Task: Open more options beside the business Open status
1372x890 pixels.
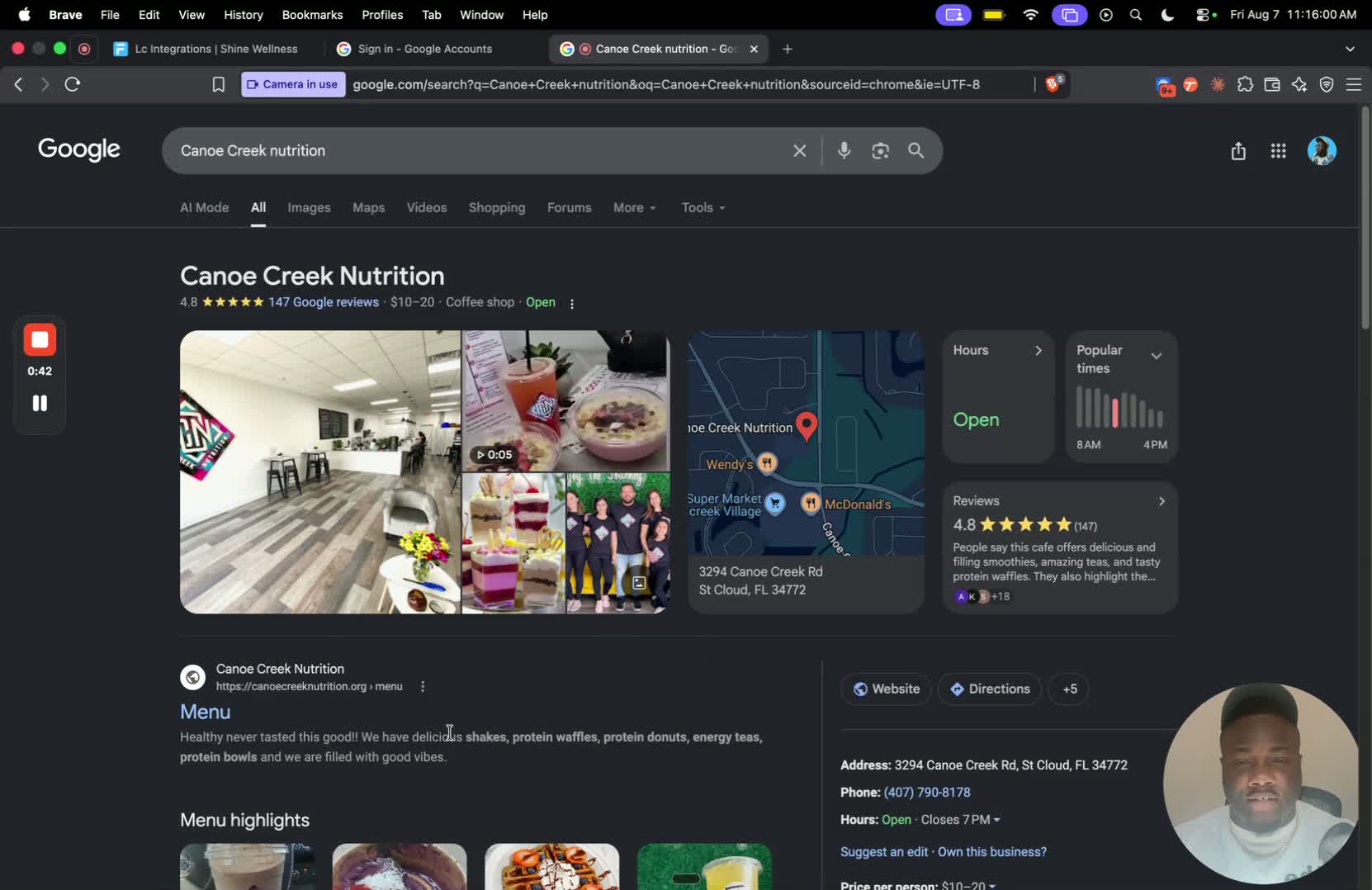Action: pyautogui.click(x=571, y=303)
